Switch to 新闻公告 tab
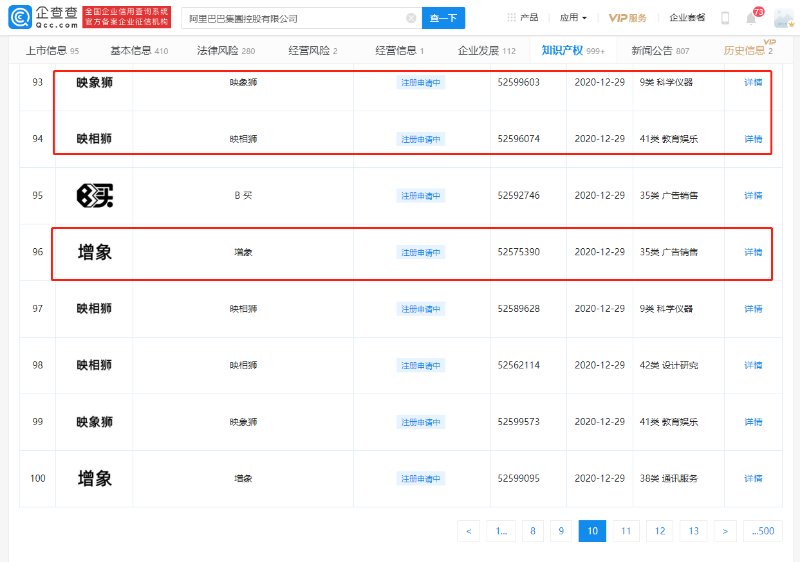This screenshot has width=800, height=562. pos(660,50)
